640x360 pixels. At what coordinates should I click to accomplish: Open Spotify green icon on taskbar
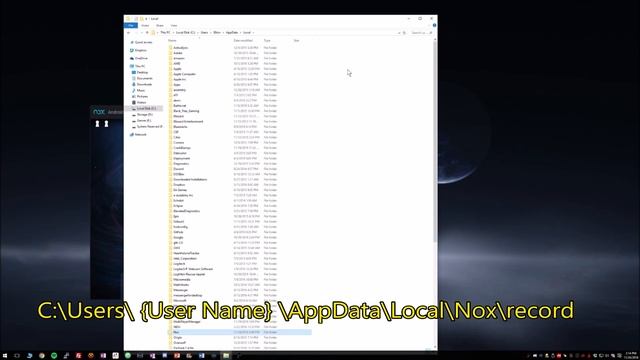[54, 356]
